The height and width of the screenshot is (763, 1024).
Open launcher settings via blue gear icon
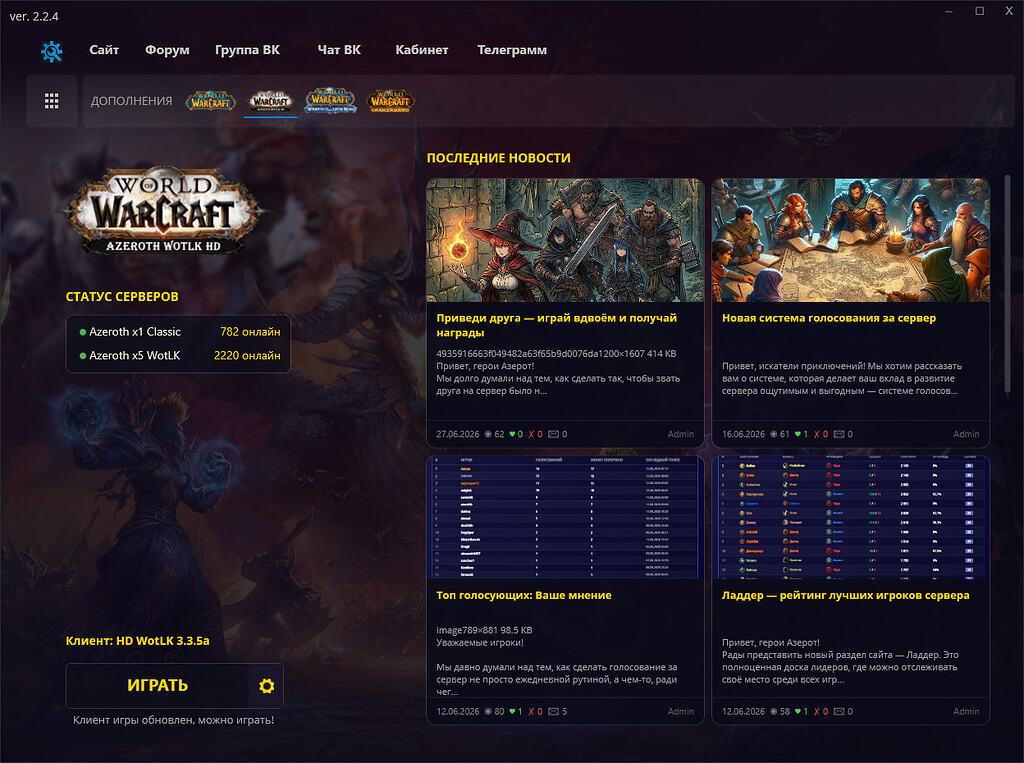[52, 51]
